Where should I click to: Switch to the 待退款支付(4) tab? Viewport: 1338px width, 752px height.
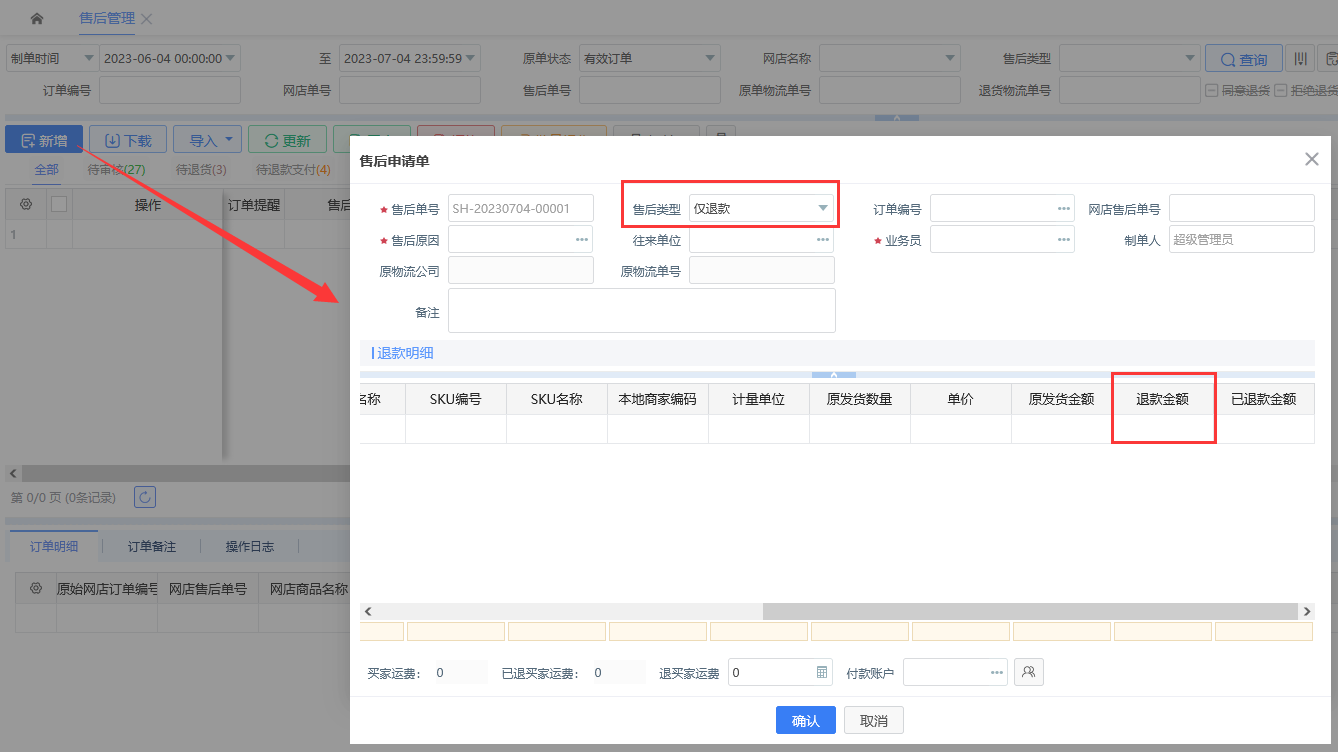(294, 170)
